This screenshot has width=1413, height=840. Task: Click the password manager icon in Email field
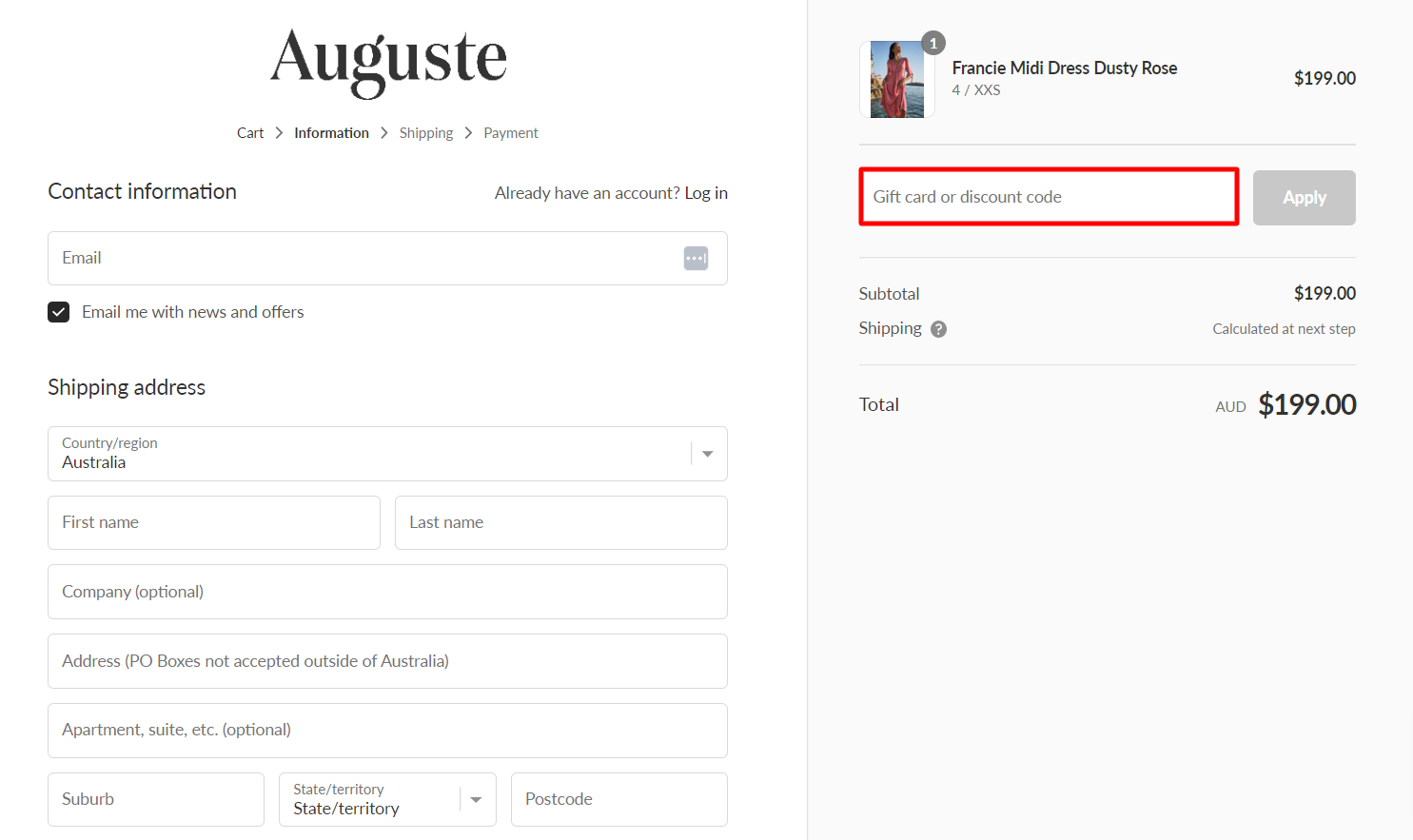tap(696, 258)
